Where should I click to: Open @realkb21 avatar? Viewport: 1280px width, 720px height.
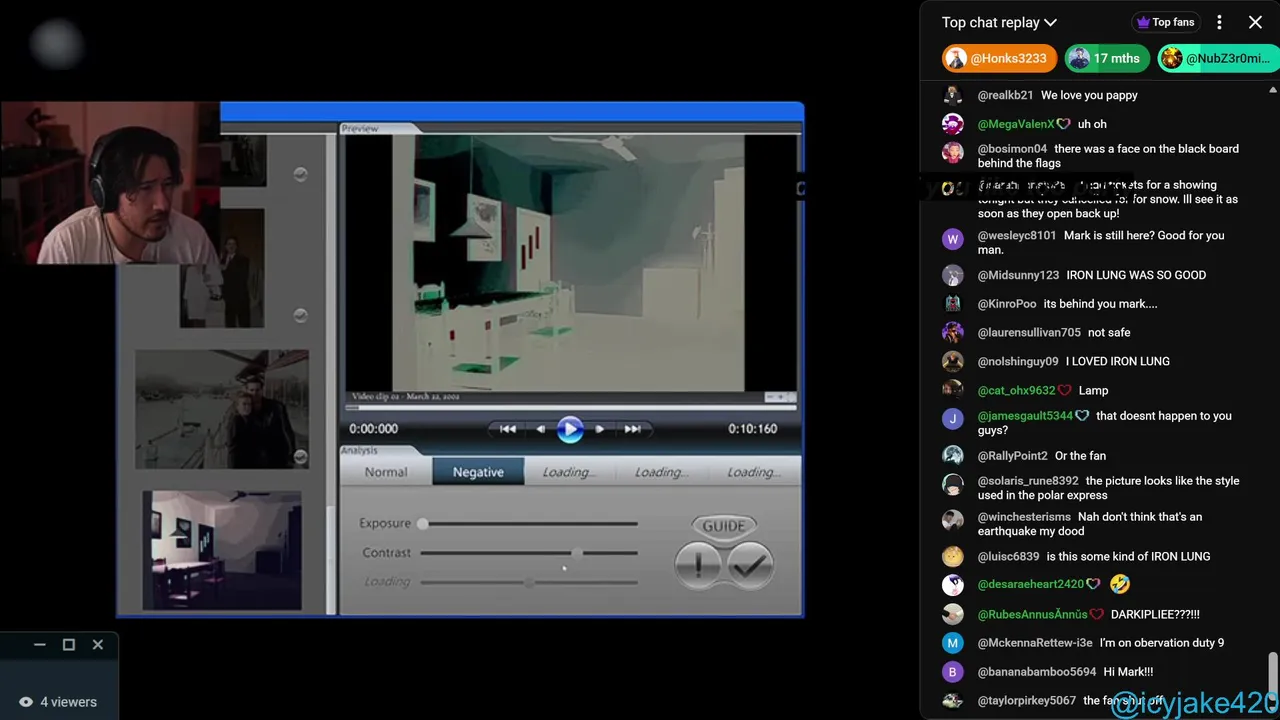coord(953,96)
